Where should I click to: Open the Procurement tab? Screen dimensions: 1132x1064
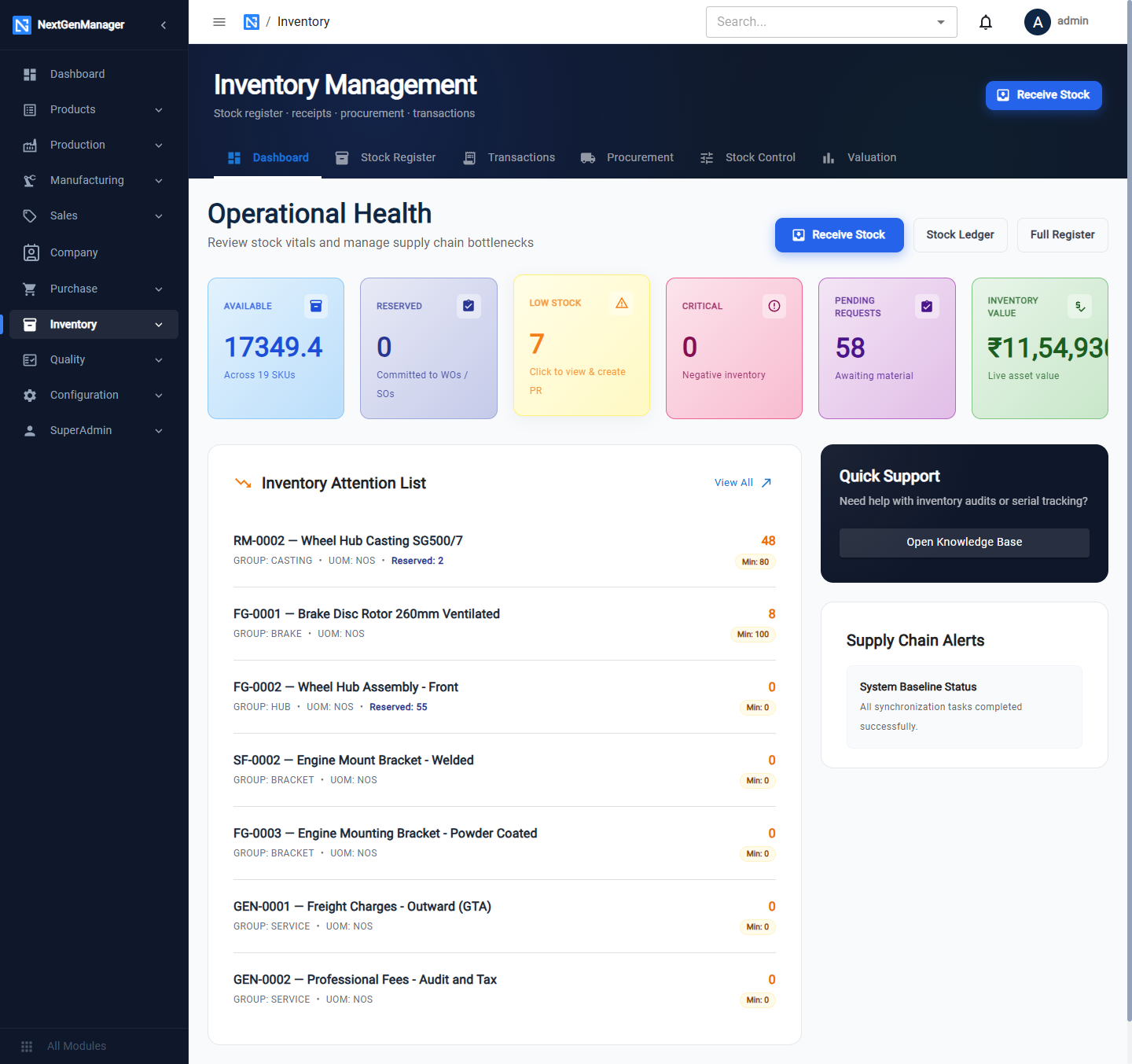tap(627, 157)
